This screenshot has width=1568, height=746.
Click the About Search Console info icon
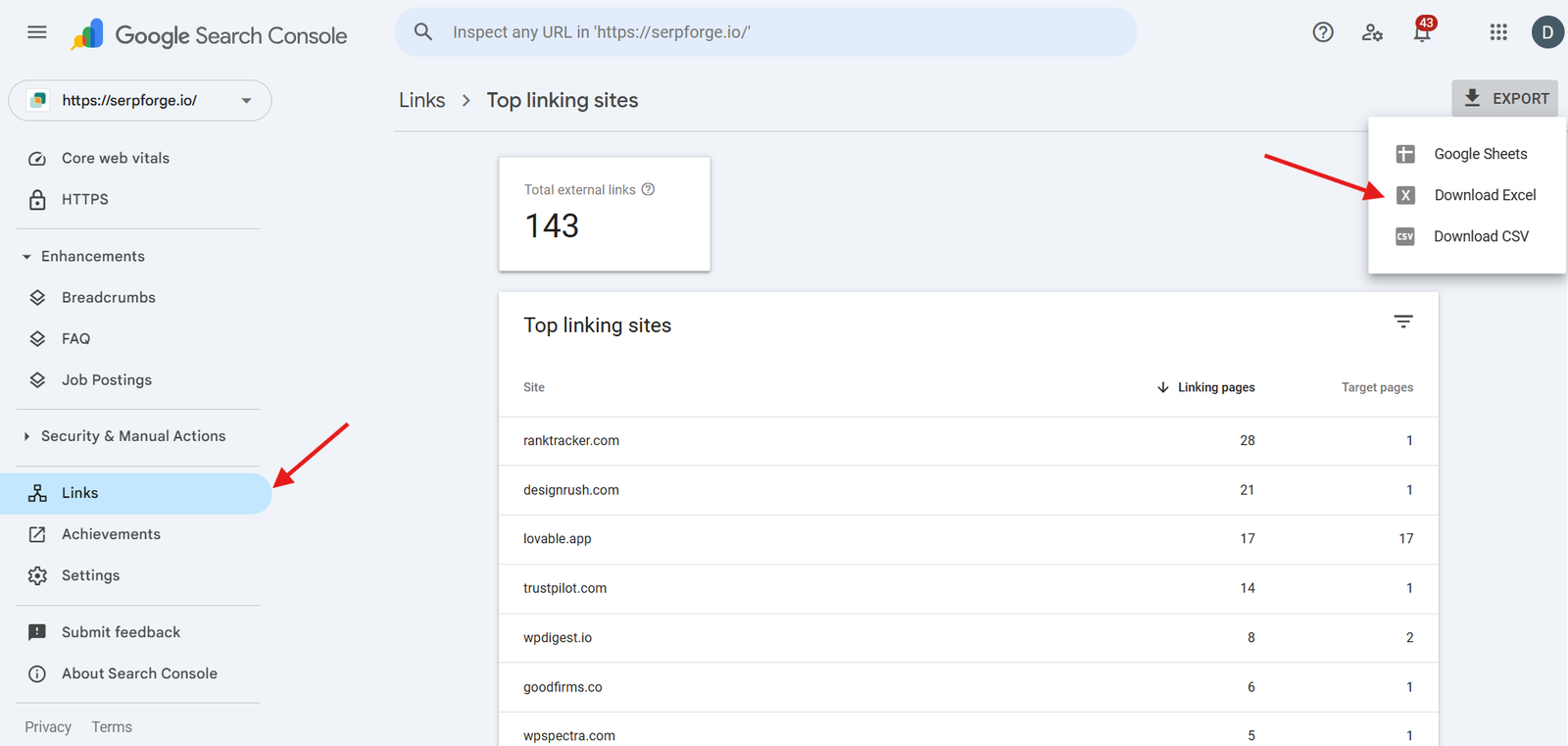pos(37,673)
